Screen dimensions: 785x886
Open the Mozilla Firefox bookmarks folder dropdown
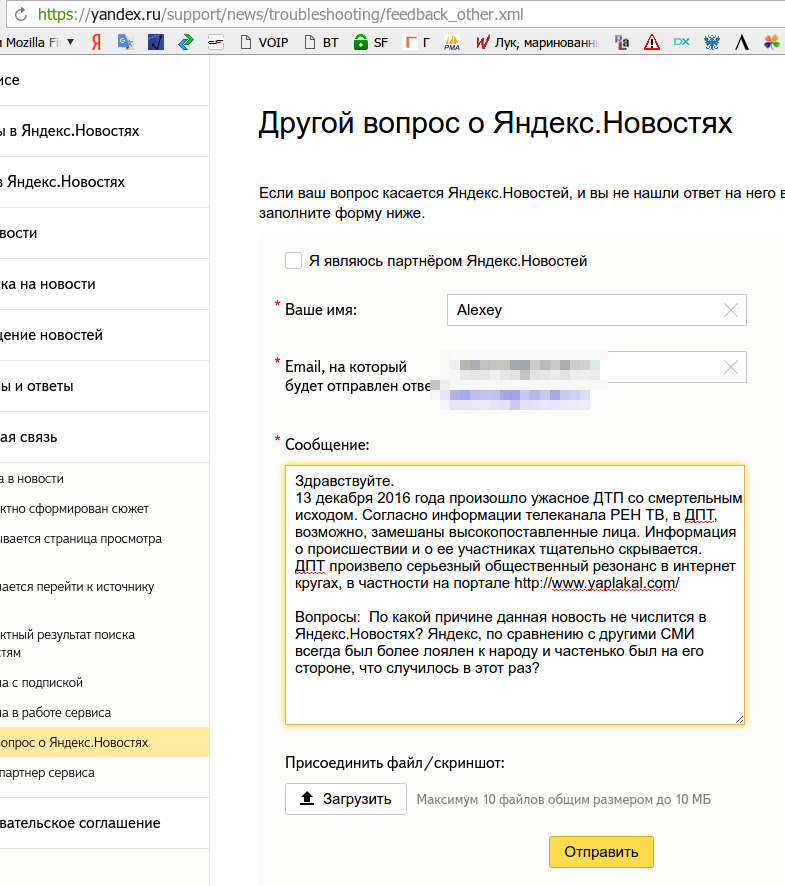click(38, 42)
